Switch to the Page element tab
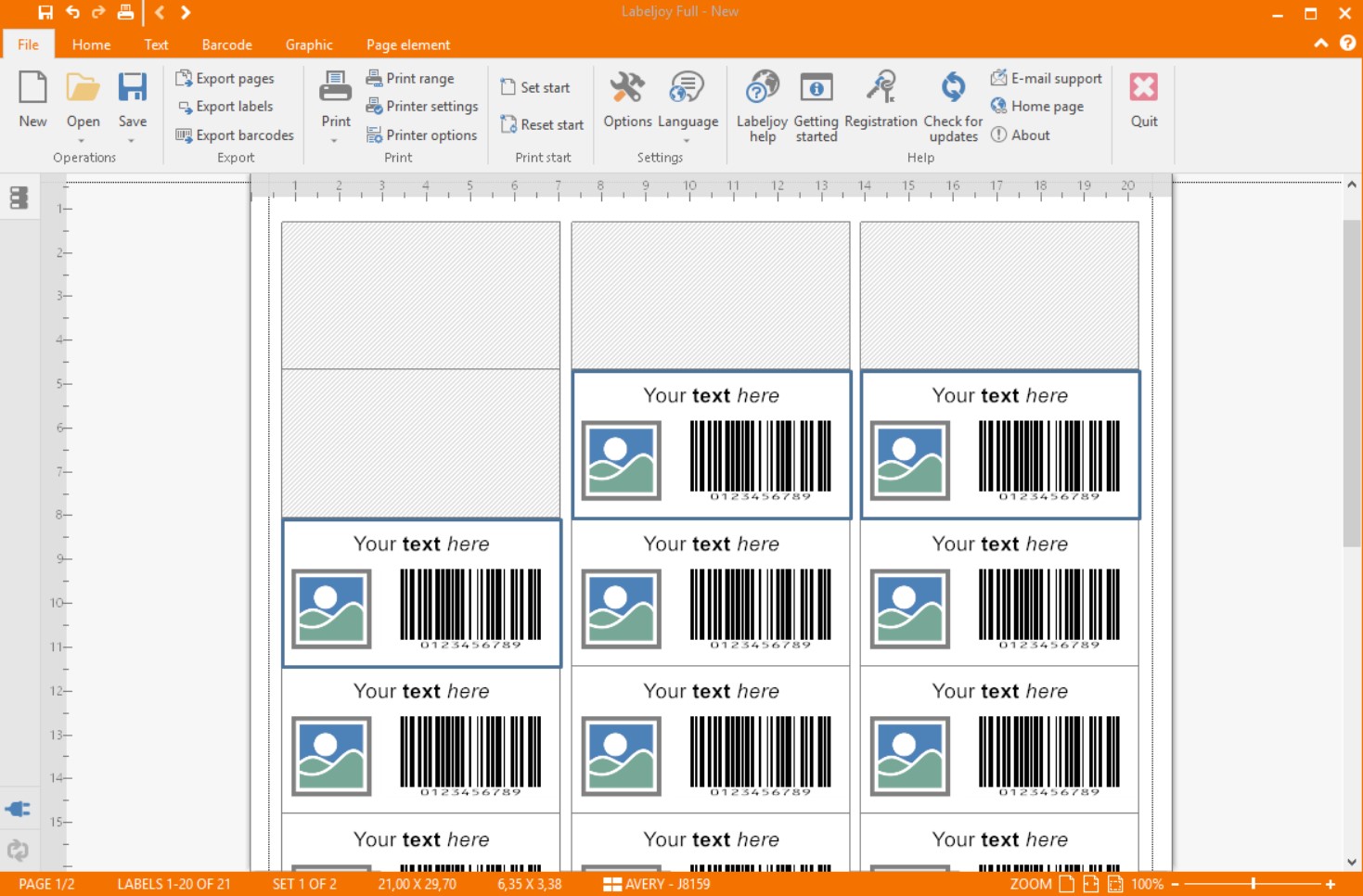This screenshot has width=1363, height=896. (408, 45)
